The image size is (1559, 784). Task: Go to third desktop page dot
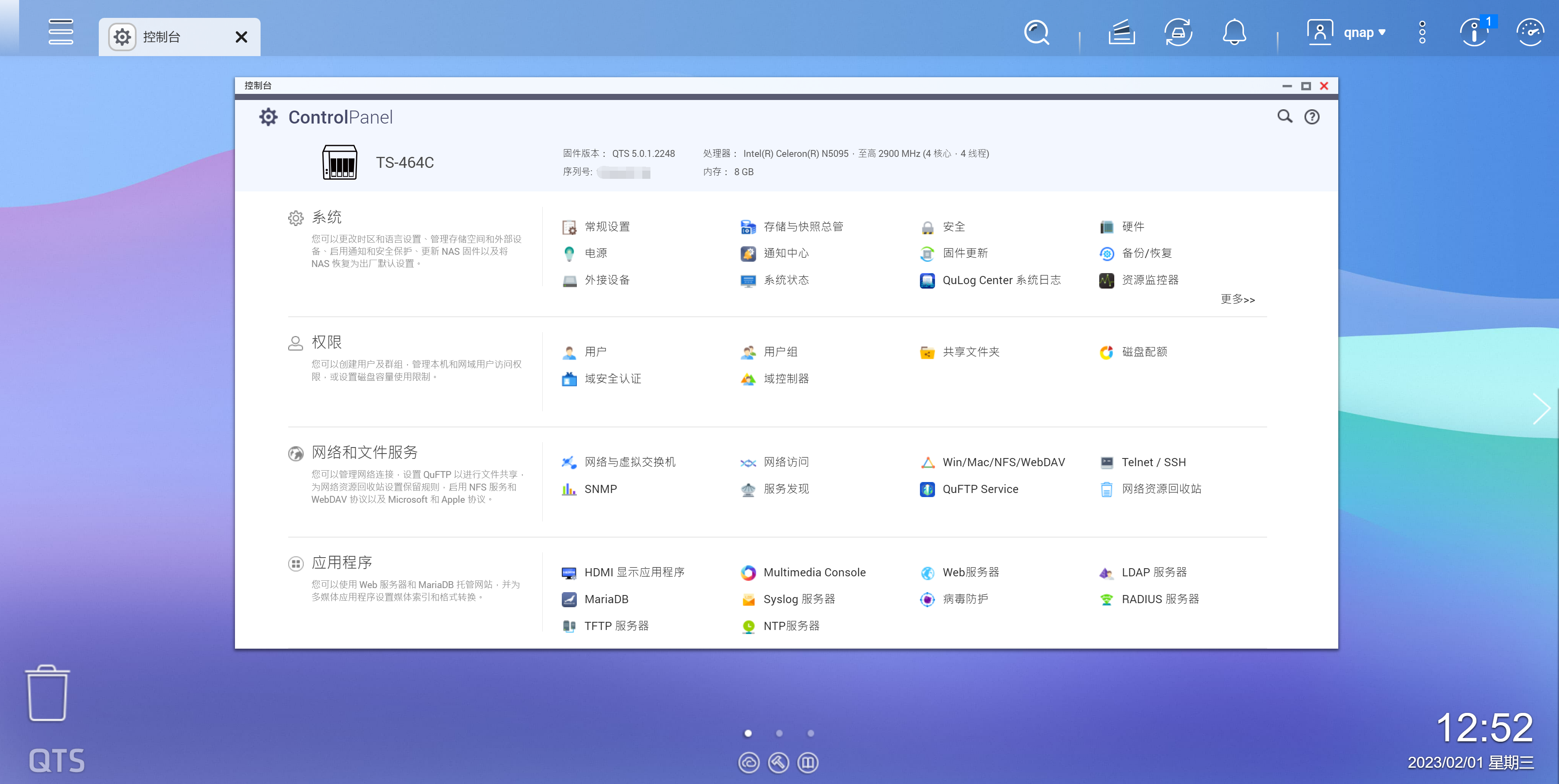pyautogui.click(x=811, y=733)
